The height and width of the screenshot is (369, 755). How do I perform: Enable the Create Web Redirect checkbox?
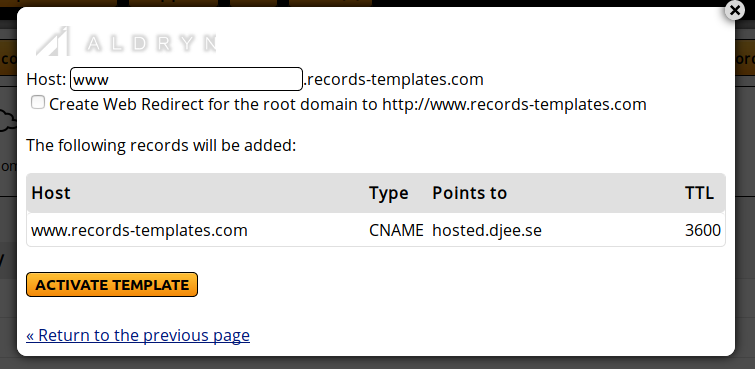click(x=38, y=103)
